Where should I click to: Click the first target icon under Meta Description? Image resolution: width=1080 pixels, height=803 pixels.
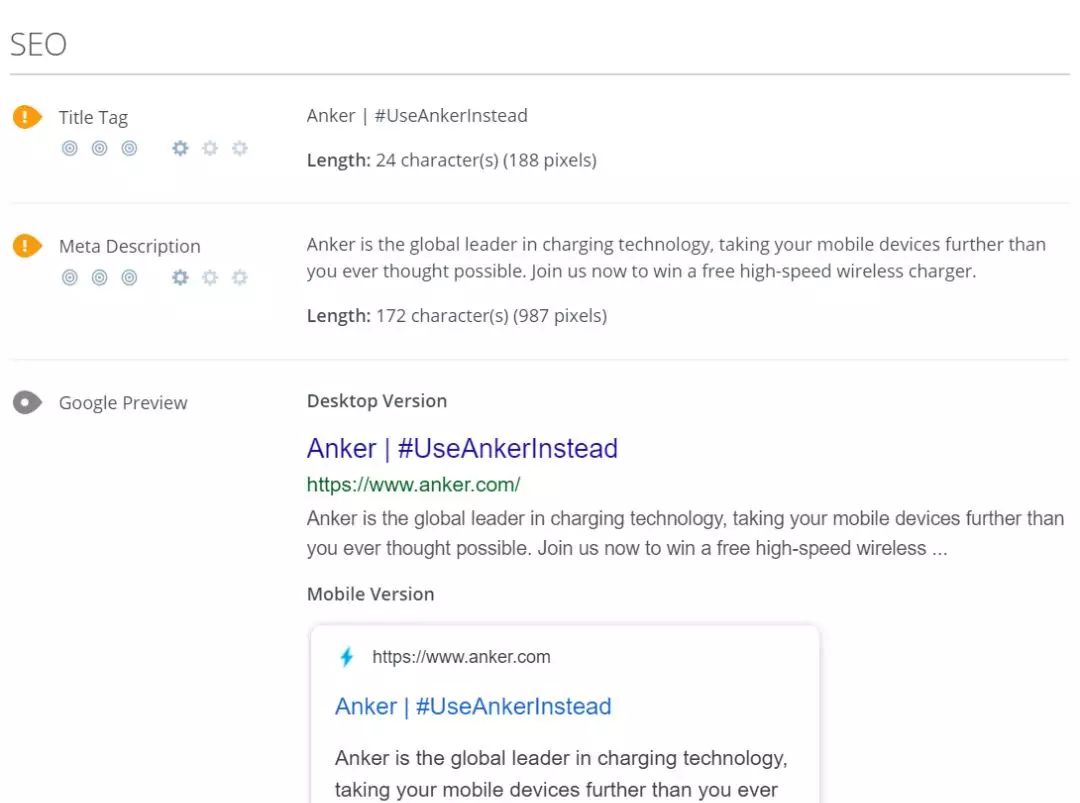70,277
